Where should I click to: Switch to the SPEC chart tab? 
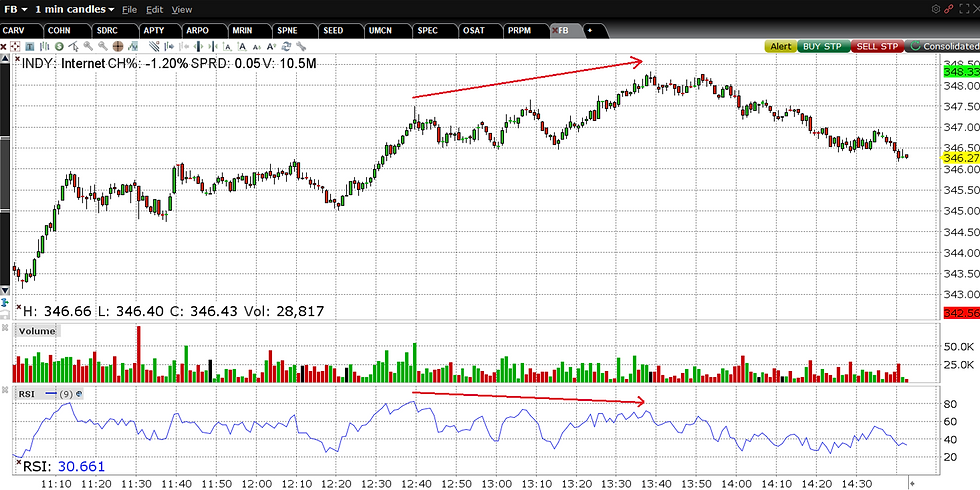(x=434, y=30)
